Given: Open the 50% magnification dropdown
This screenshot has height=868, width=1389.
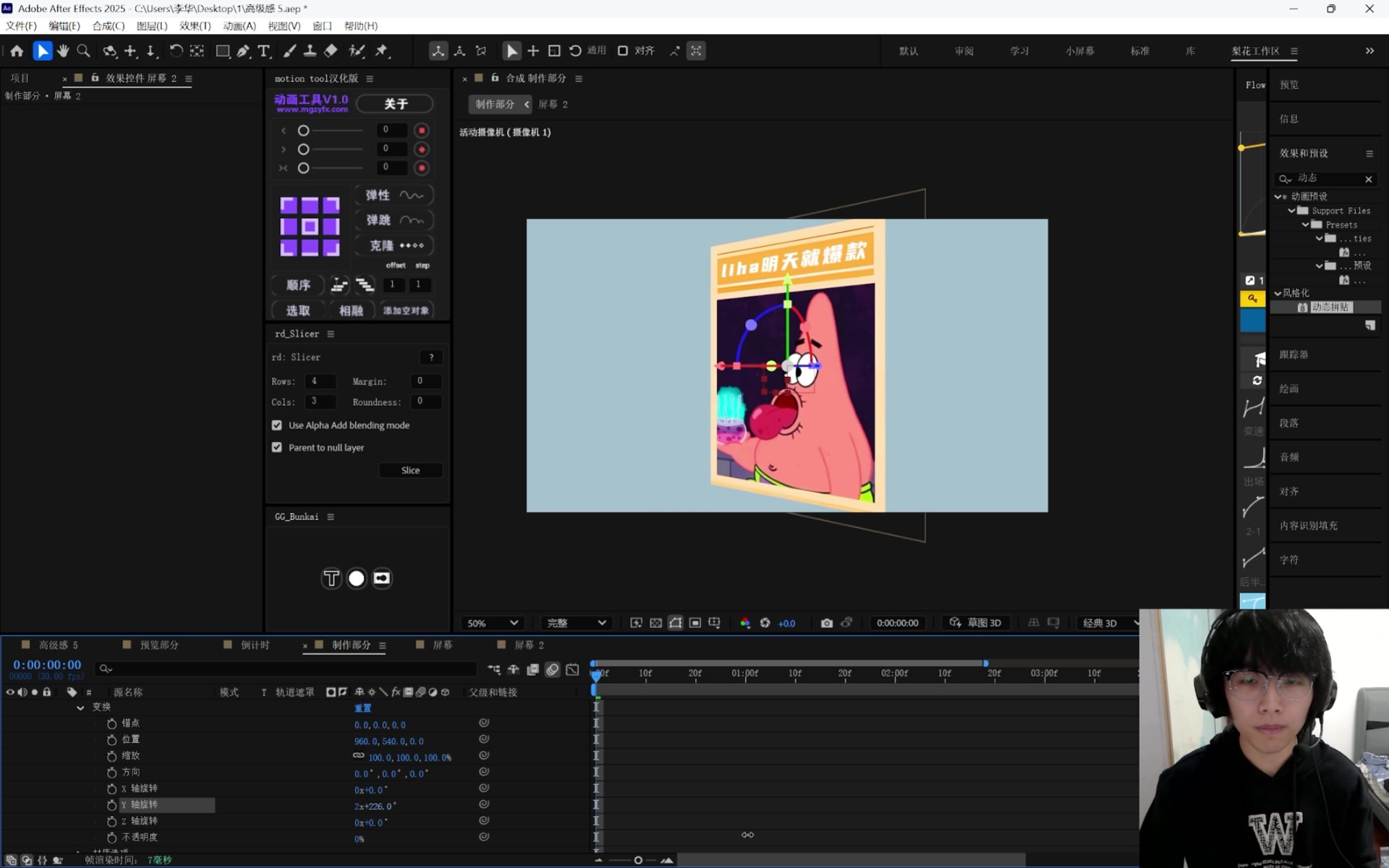Looking at the screenshot, I should 492,623.
